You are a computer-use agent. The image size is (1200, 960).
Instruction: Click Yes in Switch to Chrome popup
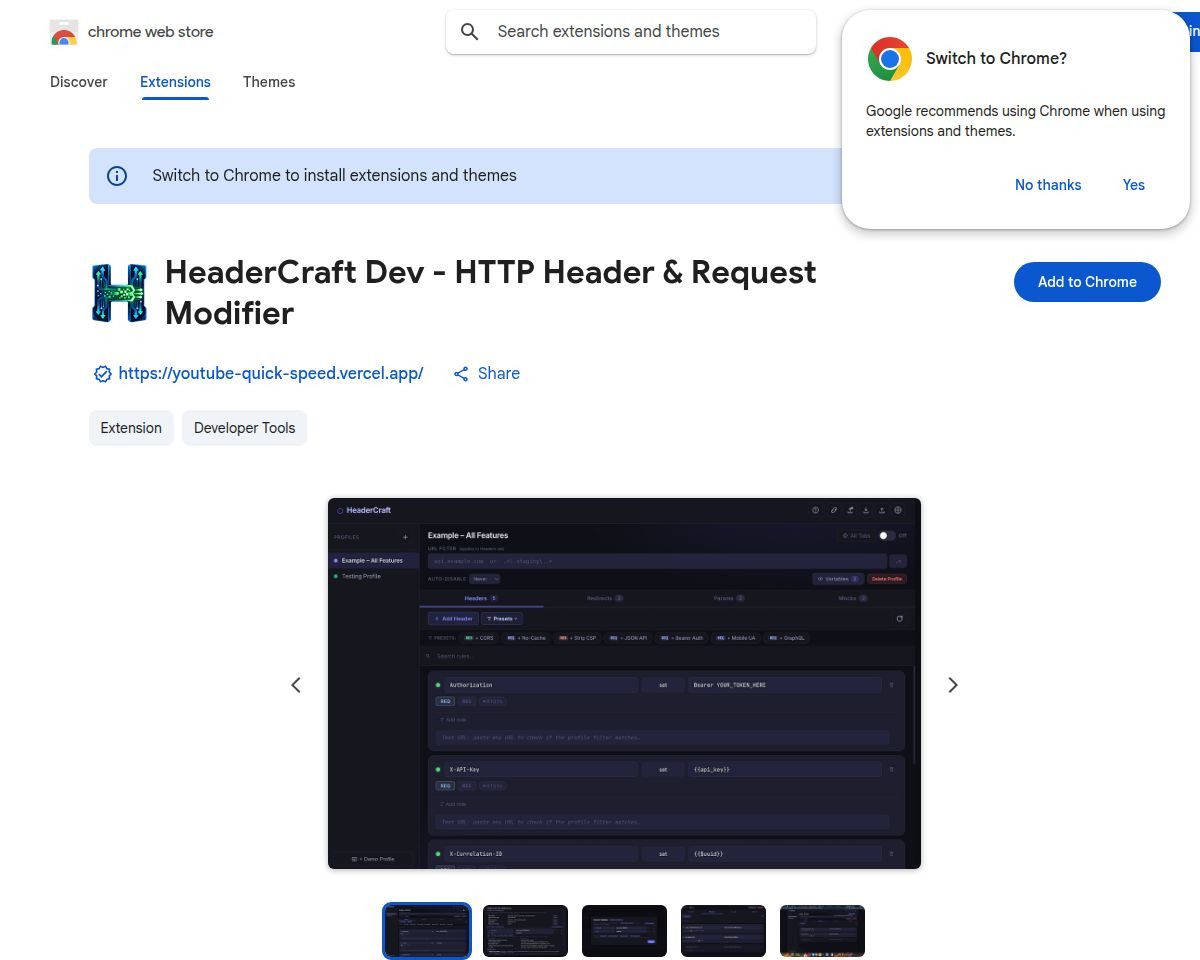tap(1133, 185)
